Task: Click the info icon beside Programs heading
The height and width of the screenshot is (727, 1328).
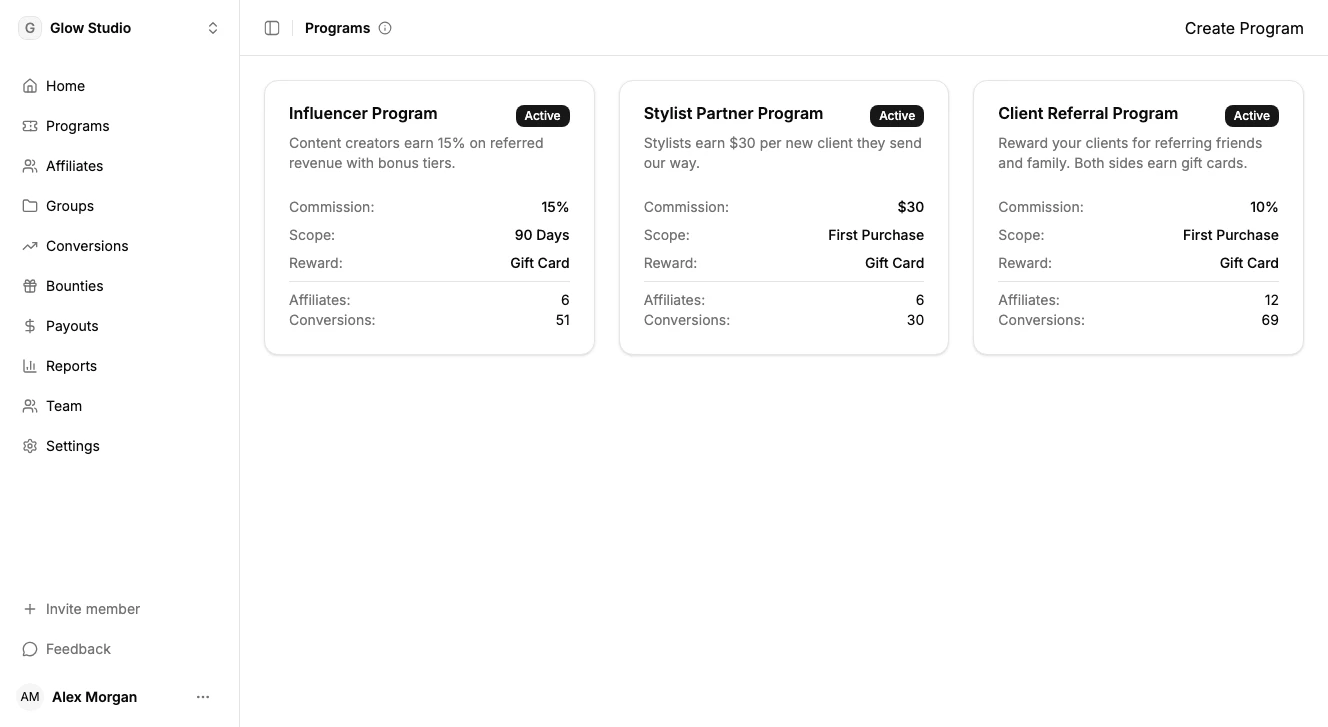Action: pos(385,28)
